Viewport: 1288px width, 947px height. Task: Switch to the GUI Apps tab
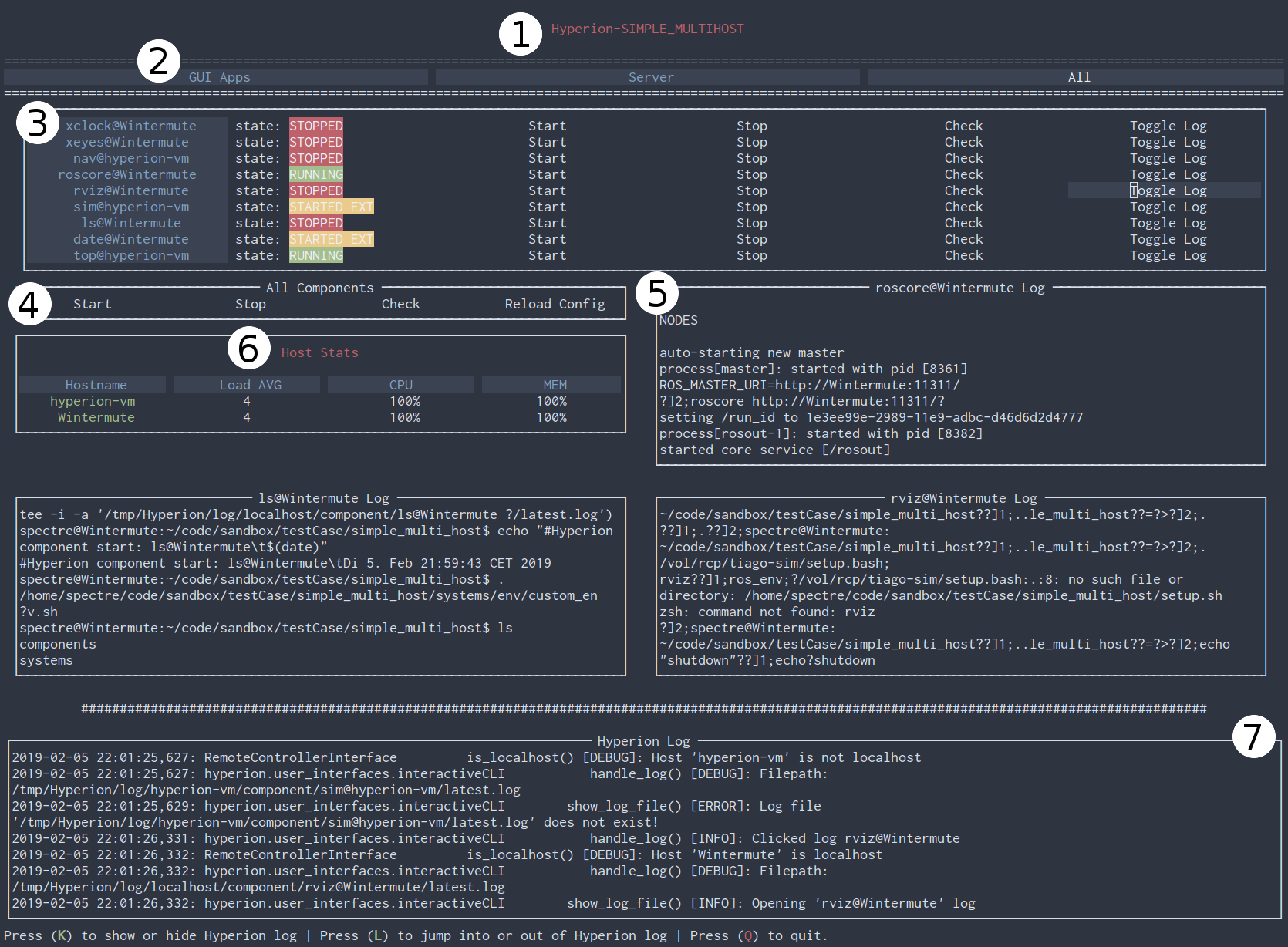point(219,77)
